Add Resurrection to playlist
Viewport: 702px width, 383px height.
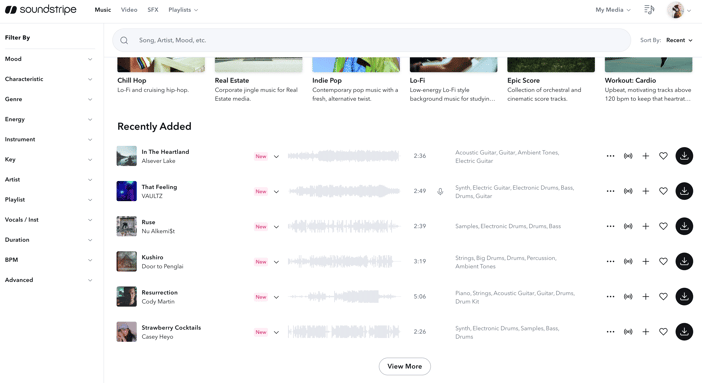646,297
